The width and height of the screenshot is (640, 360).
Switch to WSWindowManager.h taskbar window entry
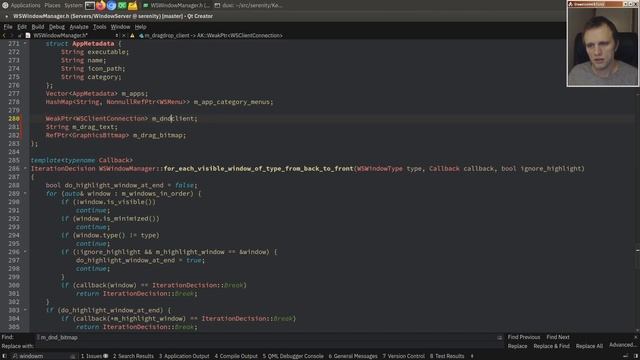coord(176,5)
